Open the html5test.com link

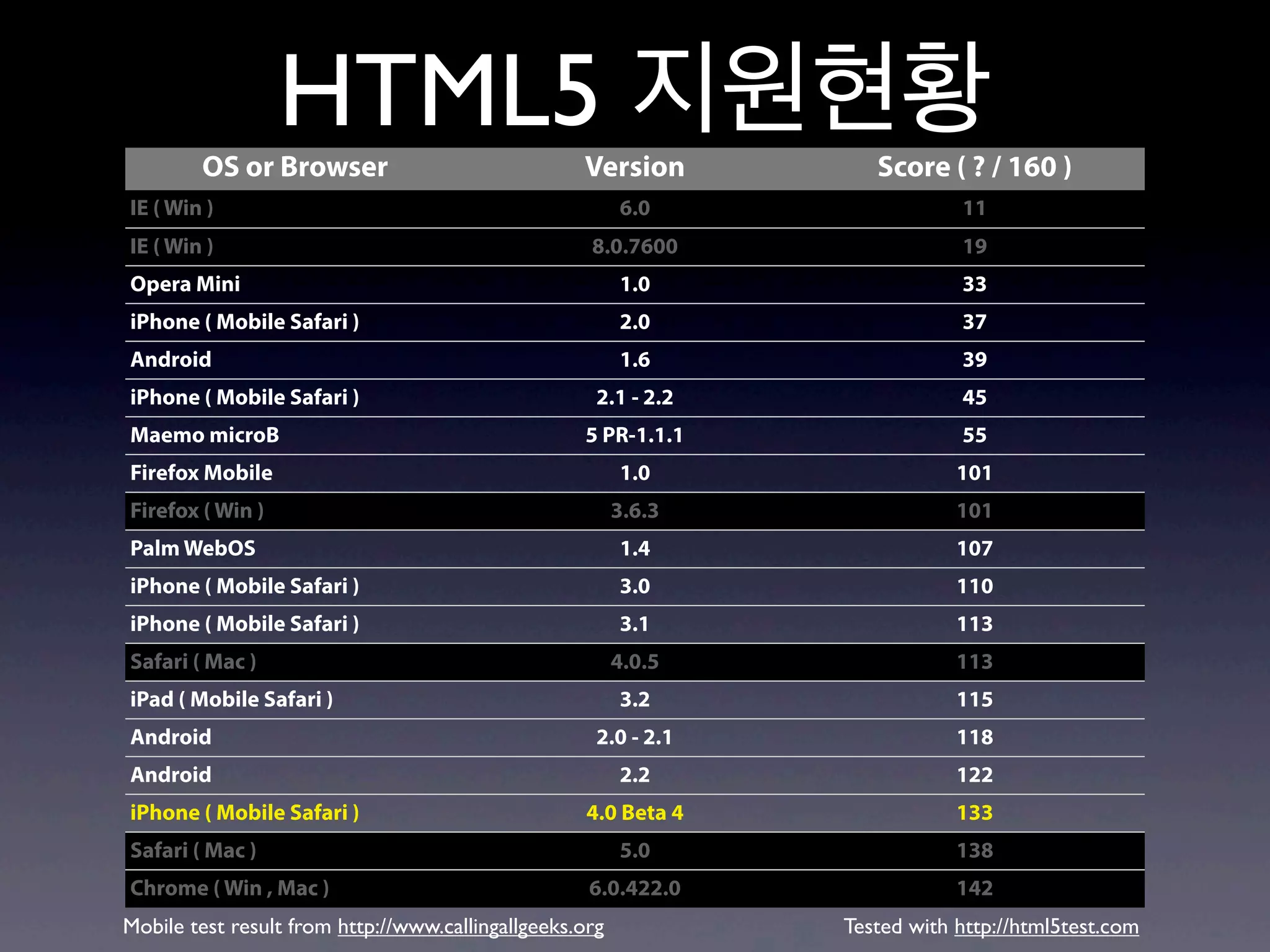(1046, 927)
